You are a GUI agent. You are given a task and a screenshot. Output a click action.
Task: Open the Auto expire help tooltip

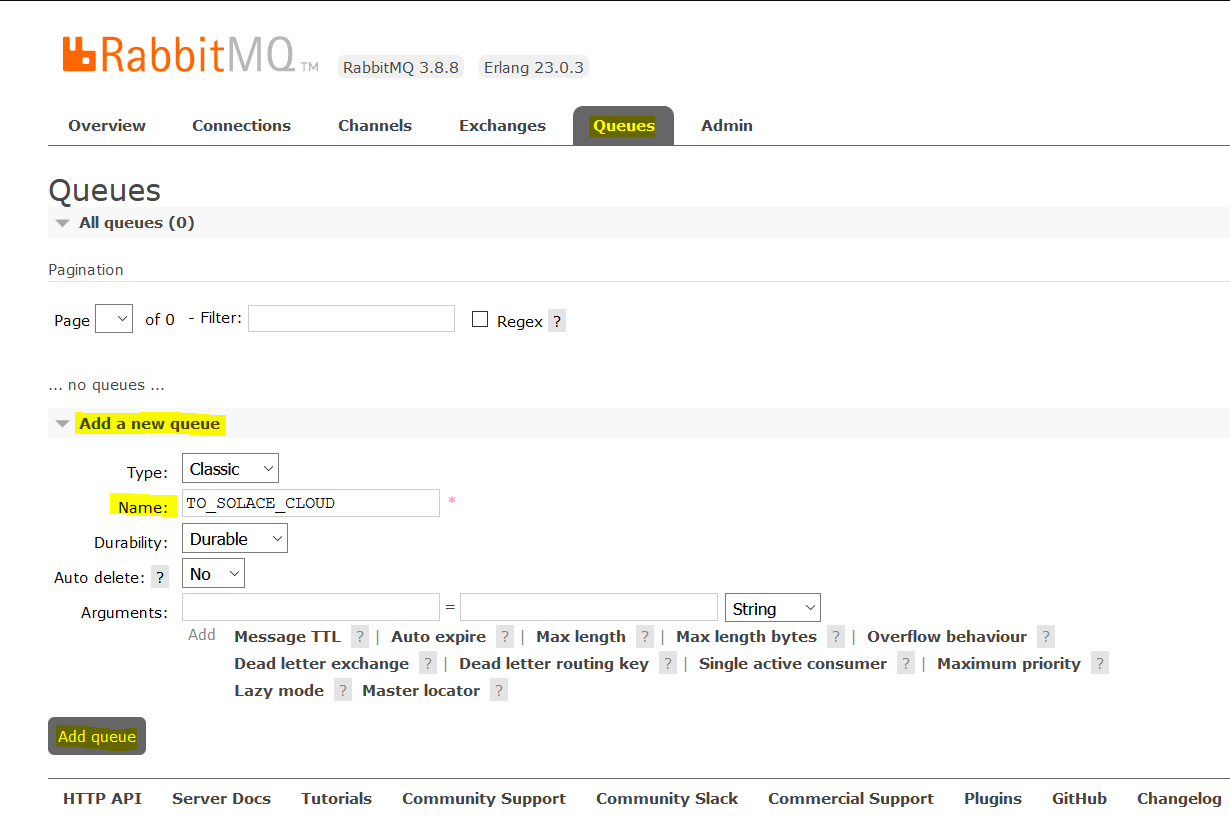(504, 636)
